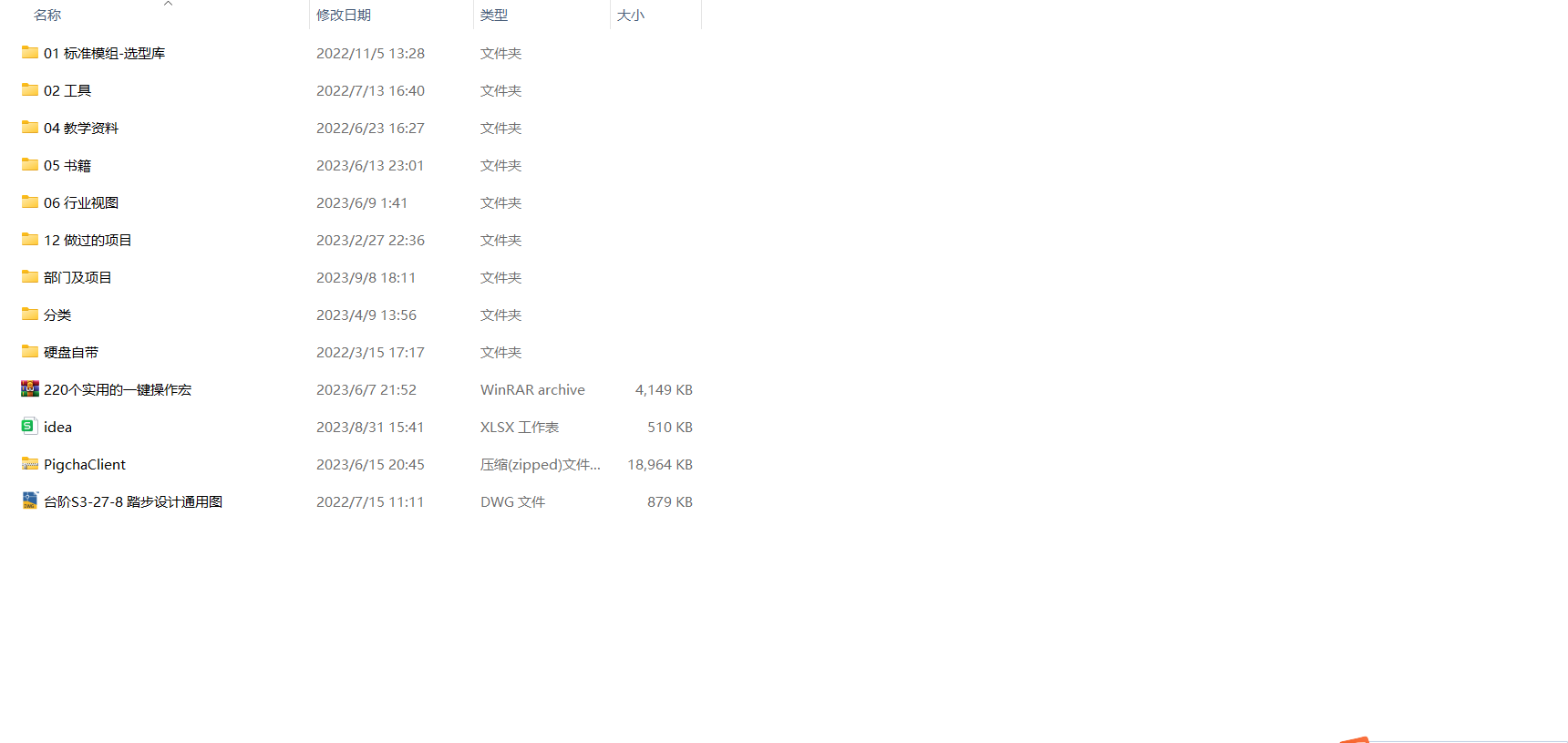Click the folder icon next to 部门及项目
The image size is (1568, 743).
coord(30,277)
